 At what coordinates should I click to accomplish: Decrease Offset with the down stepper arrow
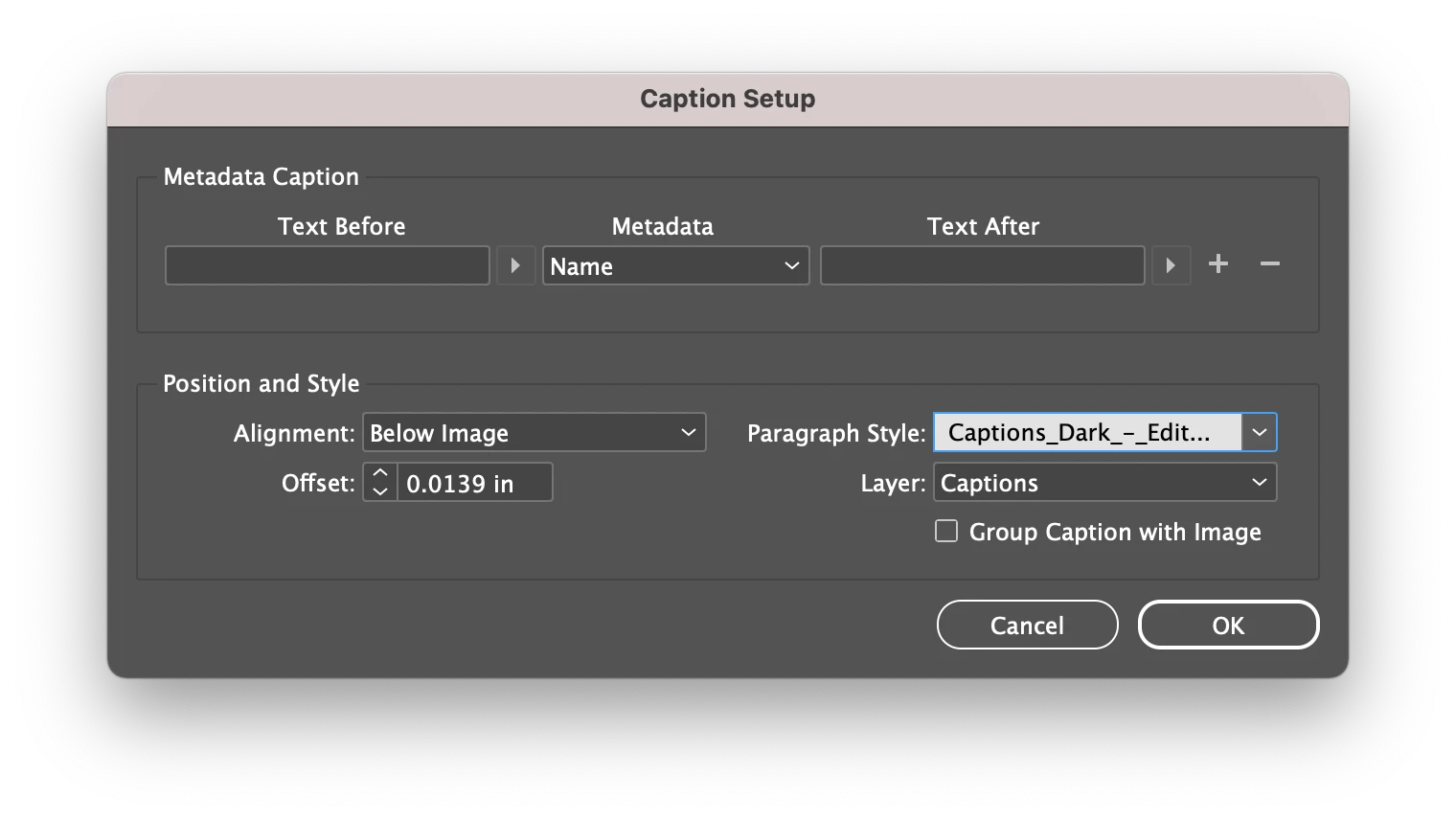click(380, 491)
